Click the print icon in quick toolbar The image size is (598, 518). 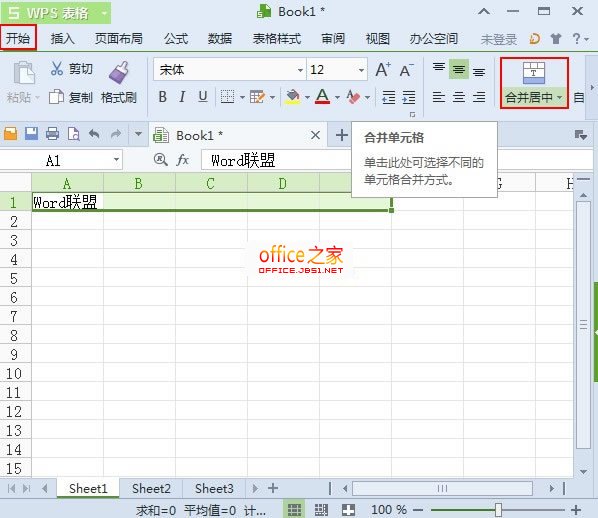[52, 134]
